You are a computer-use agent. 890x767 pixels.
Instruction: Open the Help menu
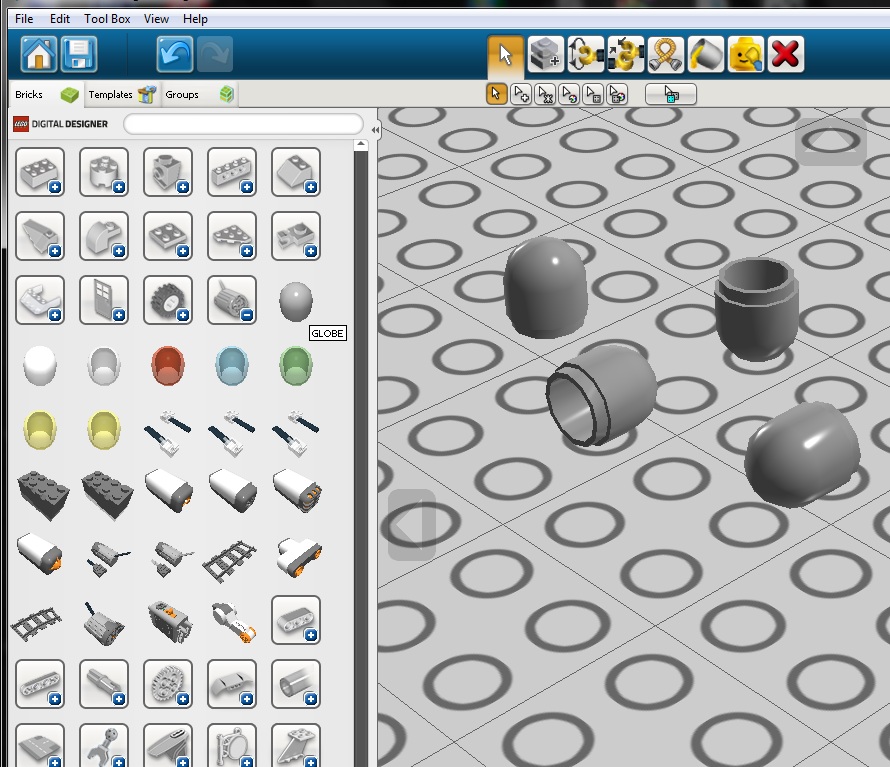pyautogui.click(x=195, y=19)
